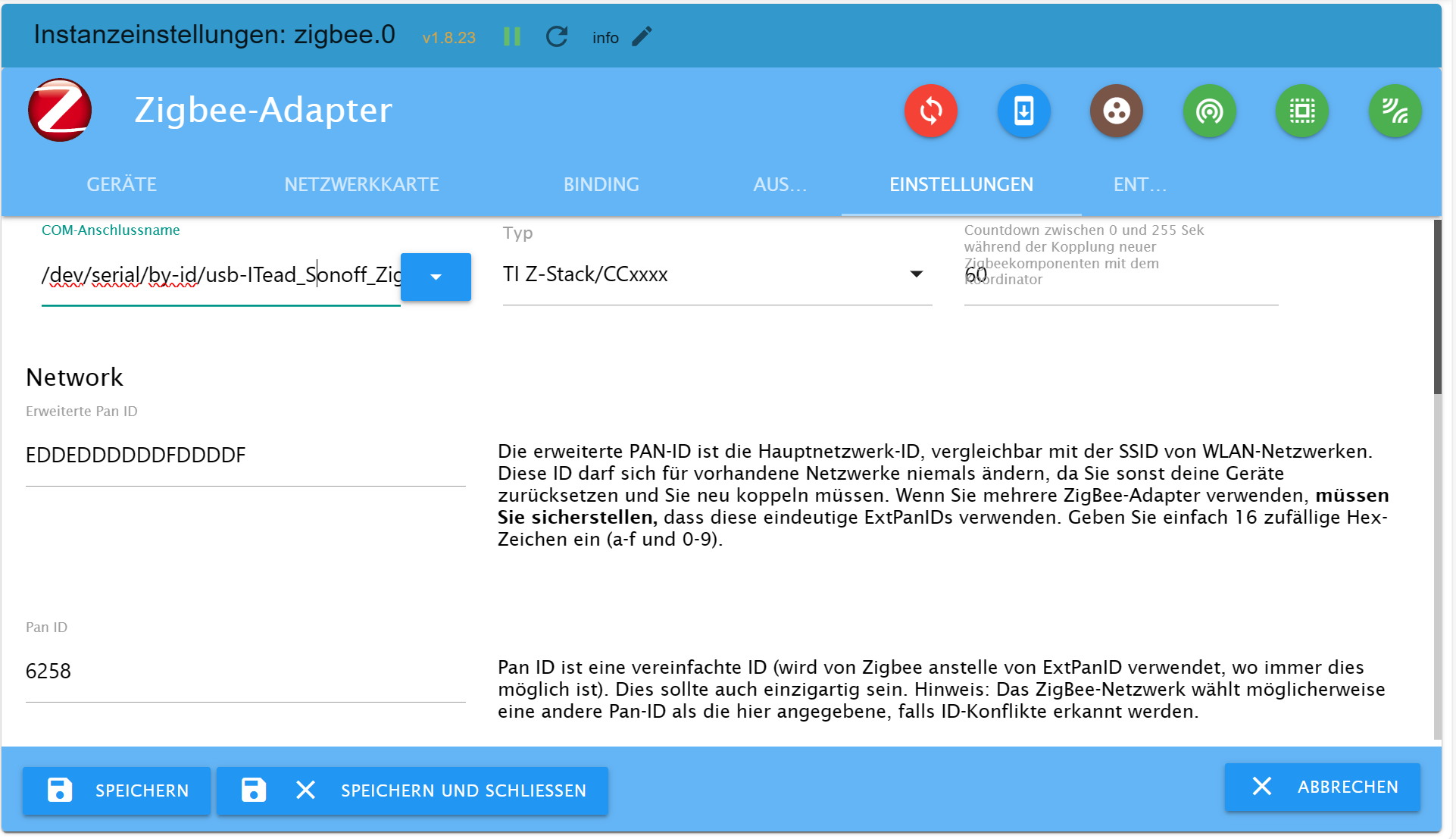Open the COM port blue dropdown button
The height and width of the screenshot is (839, 1456).
[x=436, y=277]
